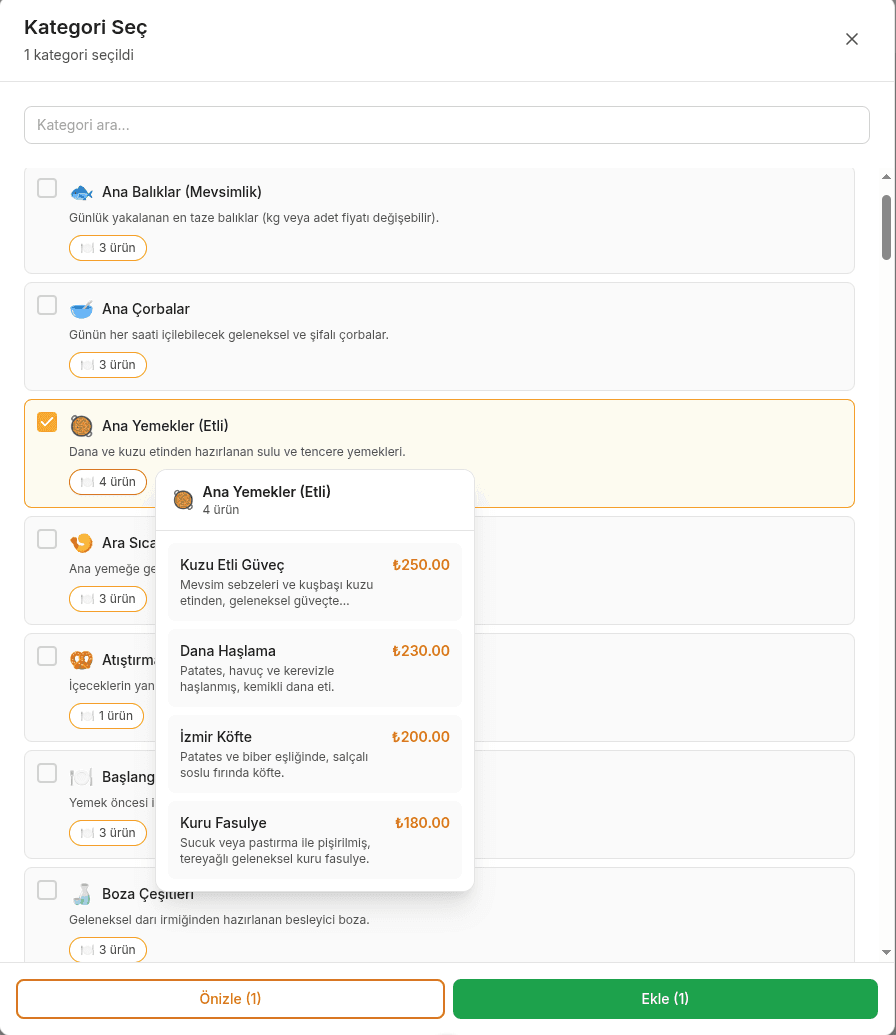
Task: Click the bottle icon for Boza Çeşitleri
Action: click(81, 894)
